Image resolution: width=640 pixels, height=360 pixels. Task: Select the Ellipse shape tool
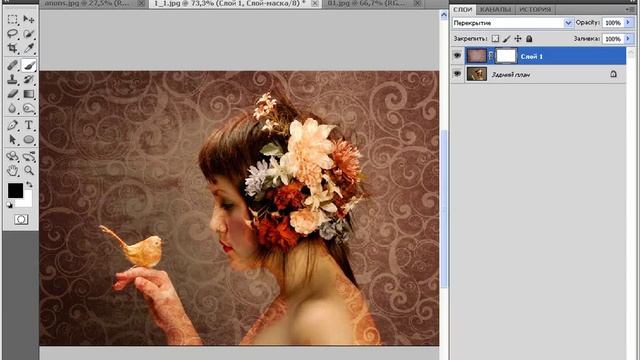[29, 140]
